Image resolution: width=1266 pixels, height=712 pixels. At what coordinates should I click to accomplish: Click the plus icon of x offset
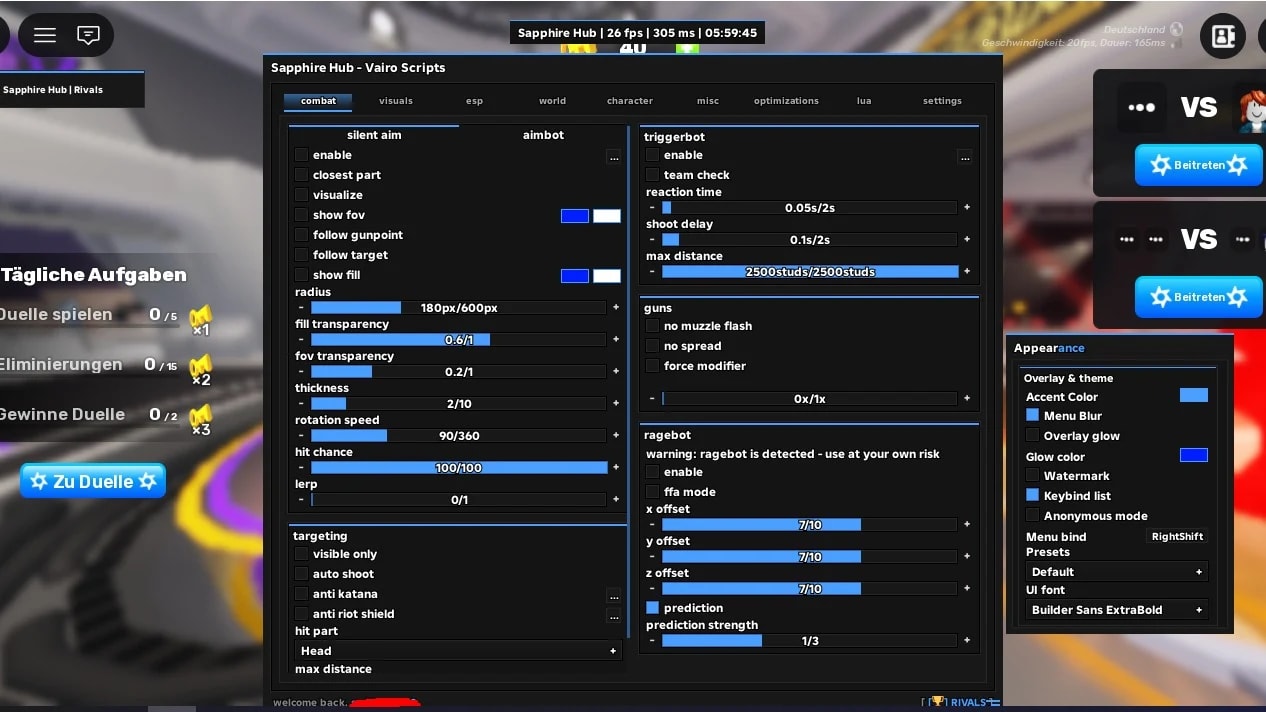967,525
